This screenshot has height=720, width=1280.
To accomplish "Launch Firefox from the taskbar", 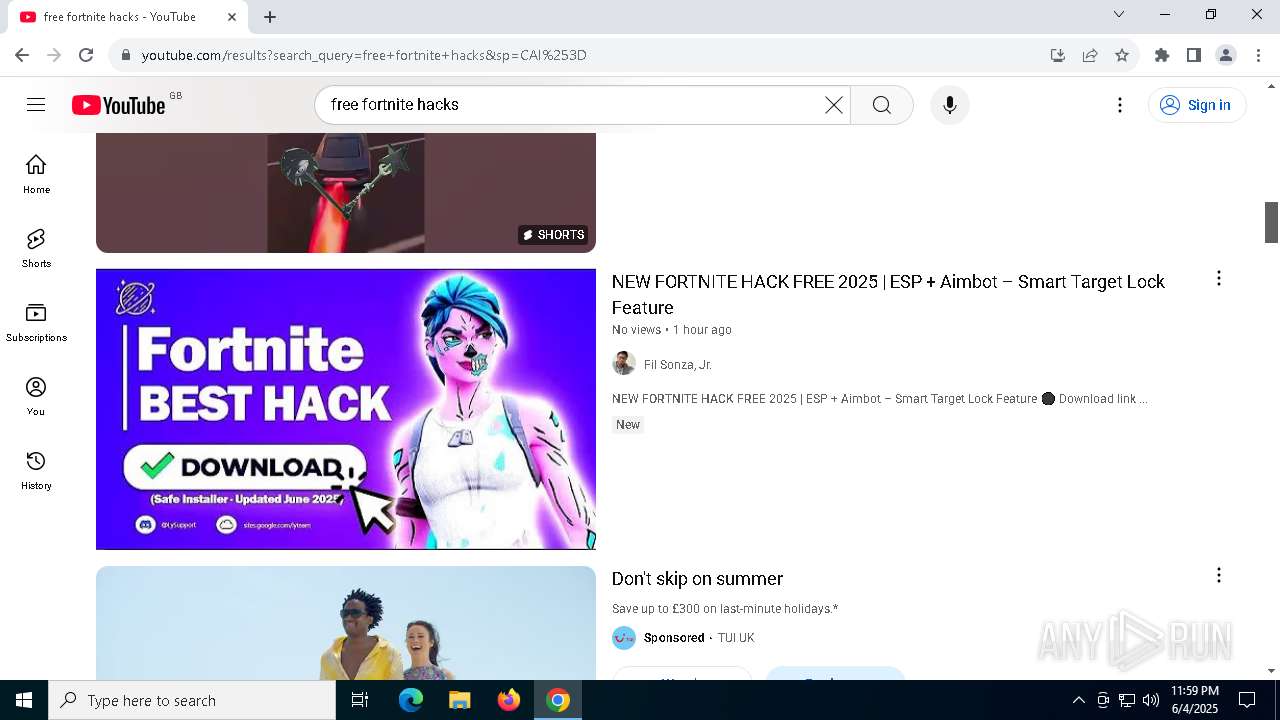I will [508, 700].
